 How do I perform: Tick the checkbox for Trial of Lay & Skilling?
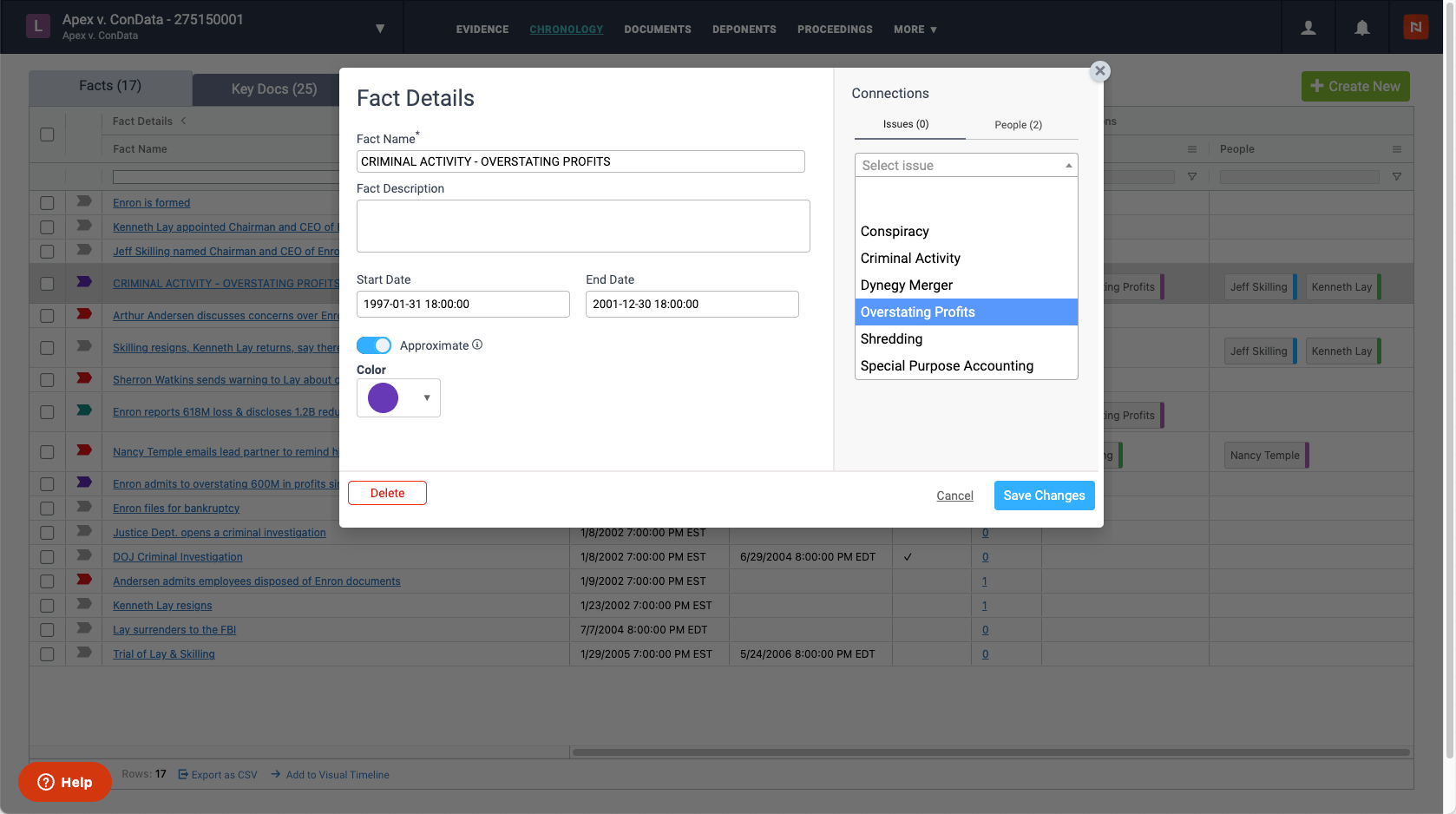[x=47, y=654]
